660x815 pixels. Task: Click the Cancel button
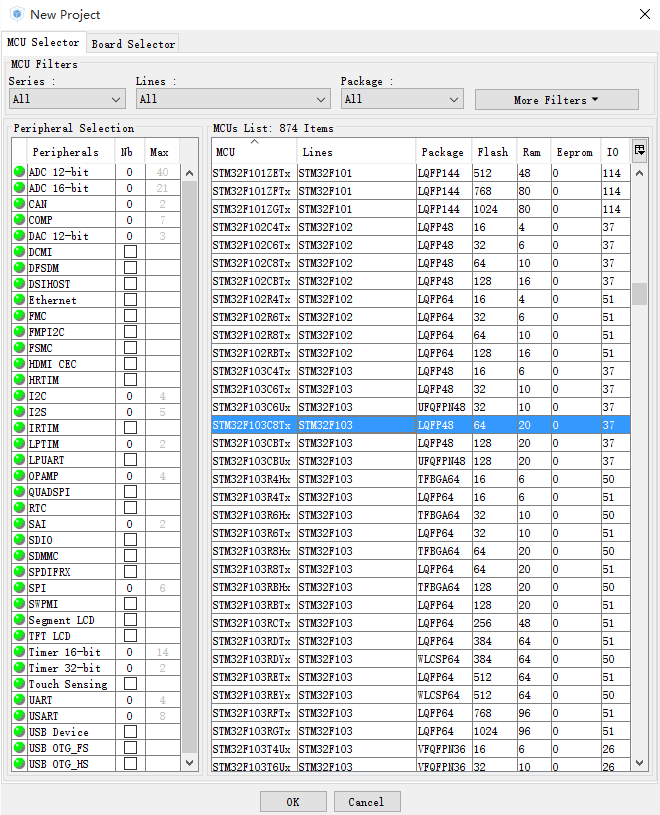[367, 801]
